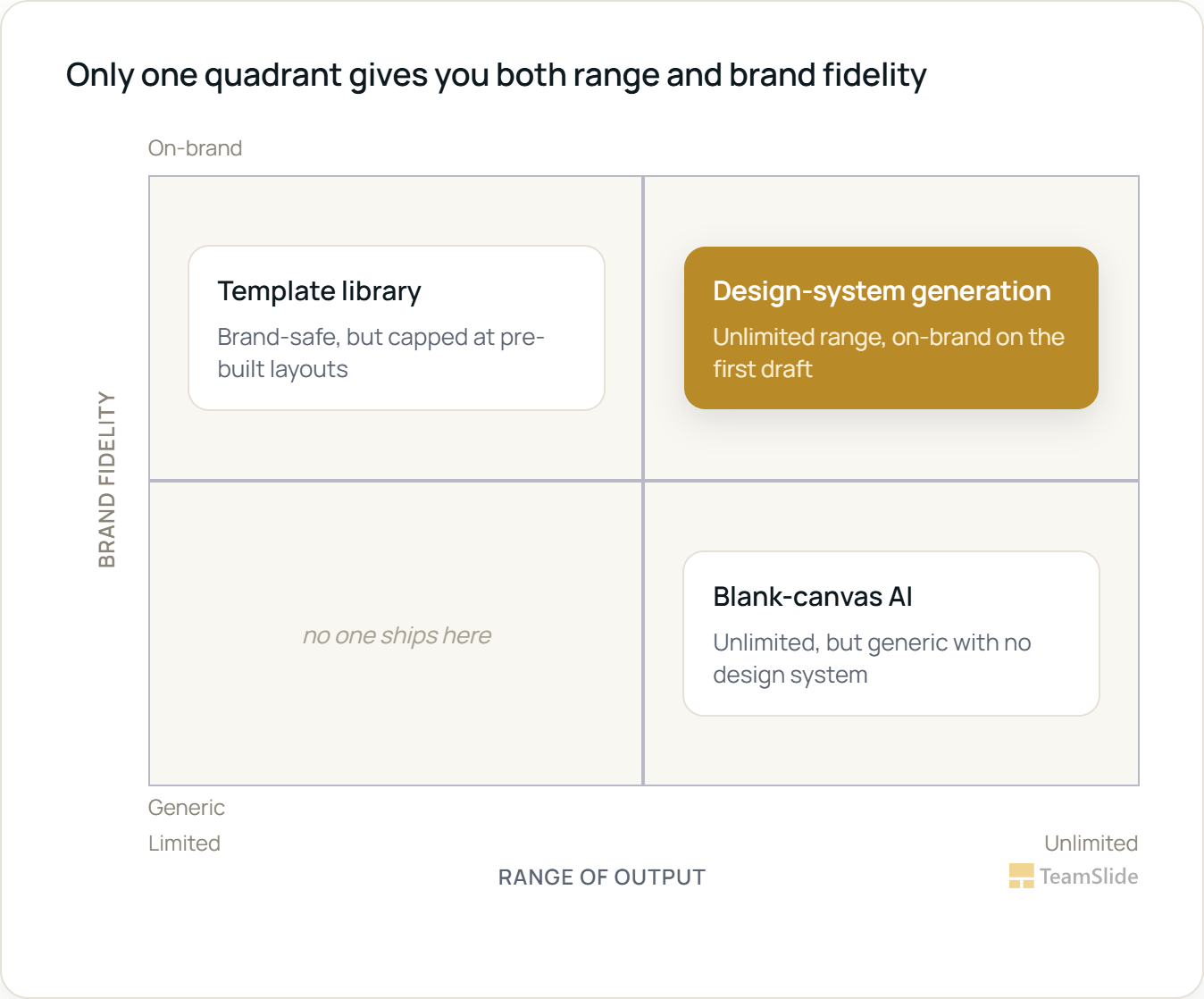The image size is (1204, 999).
Task: Click the Unlimited axis marker
Action: click(x=1091, y=844)
